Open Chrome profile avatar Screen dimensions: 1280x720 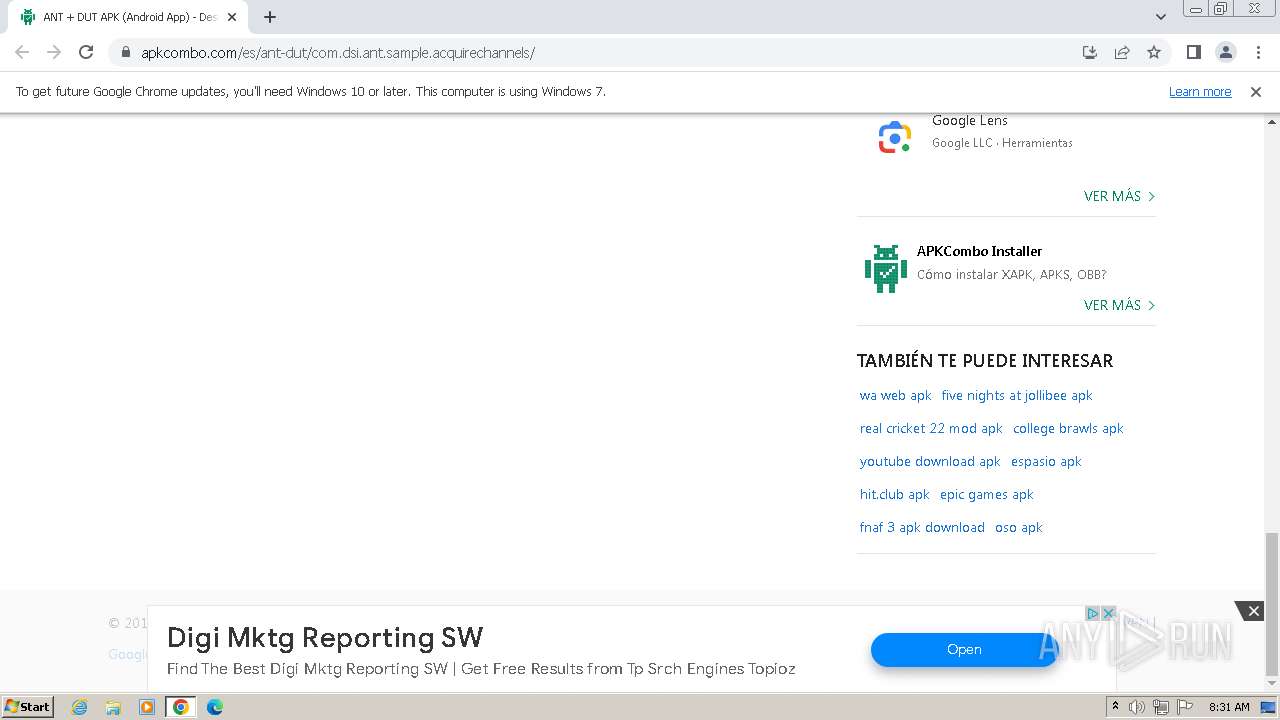pos(1225,52)
